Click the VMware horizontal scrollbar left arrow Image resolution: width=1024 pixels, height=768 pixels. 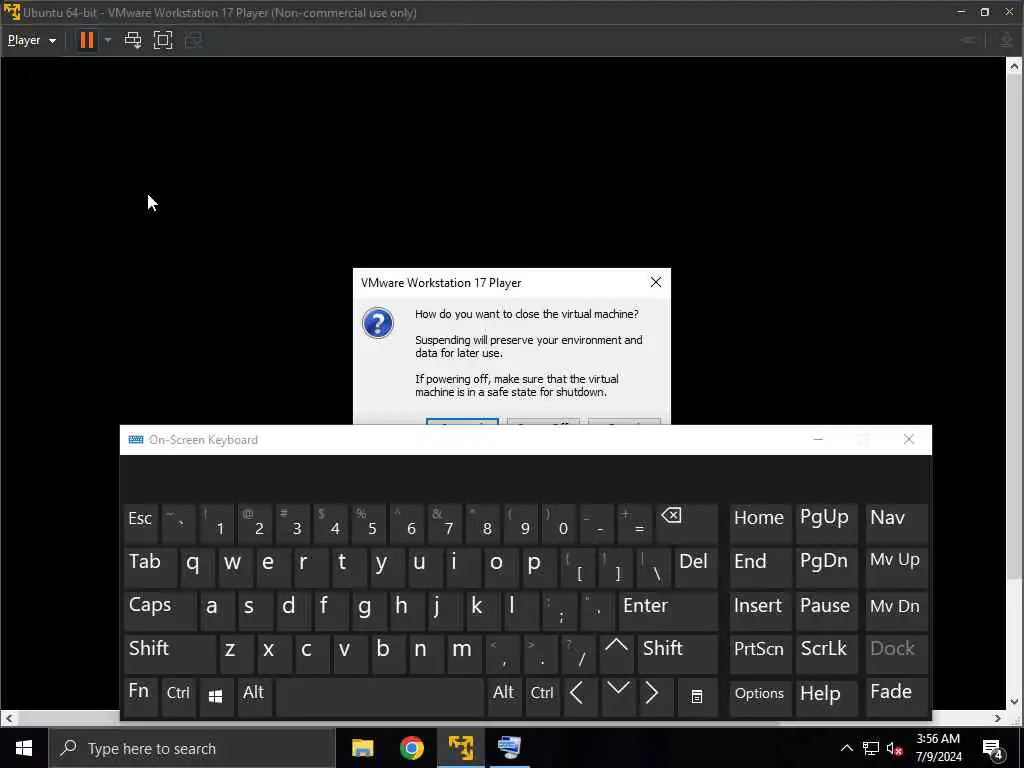(x=8, y=718)
